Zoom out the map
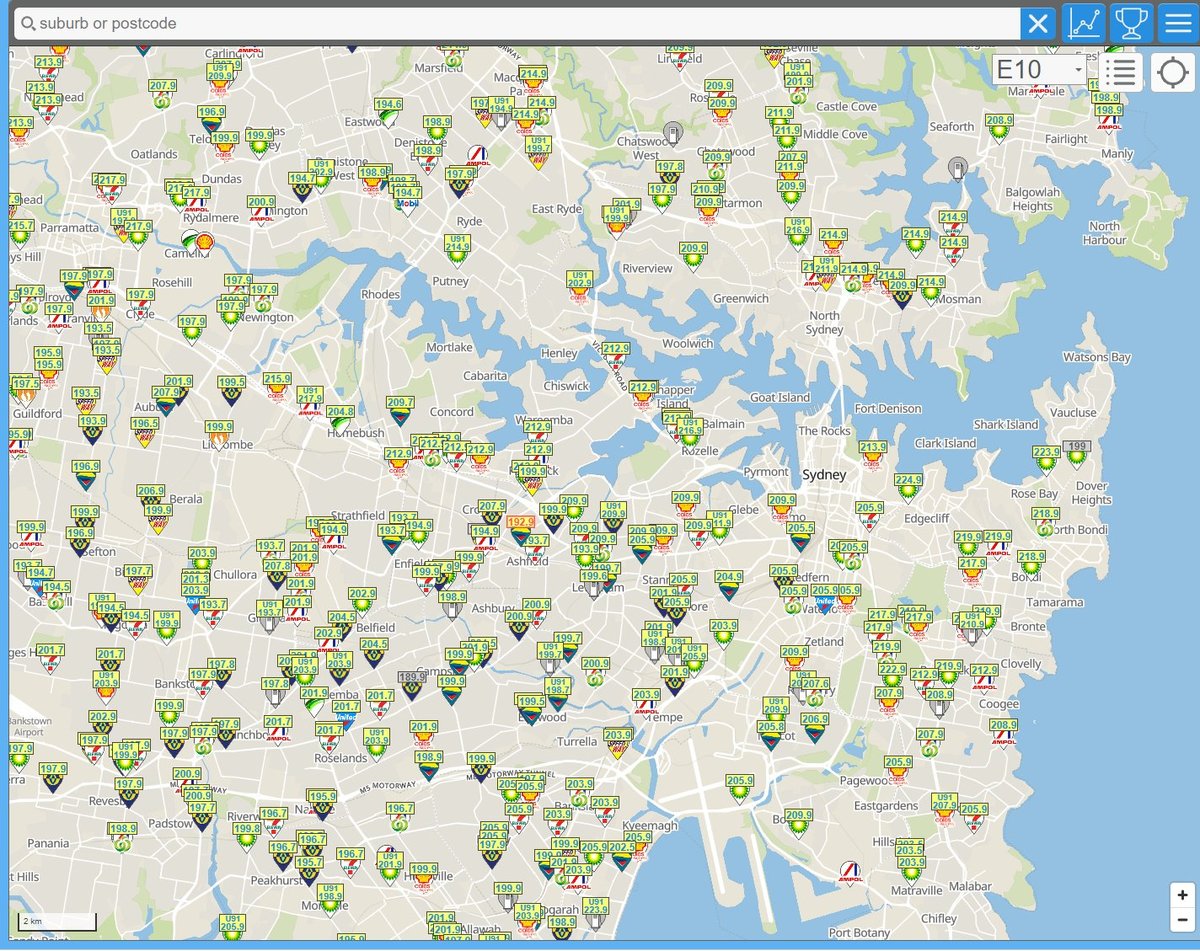Screen dimensions: 1200x951 click(x=1183, y=919)
